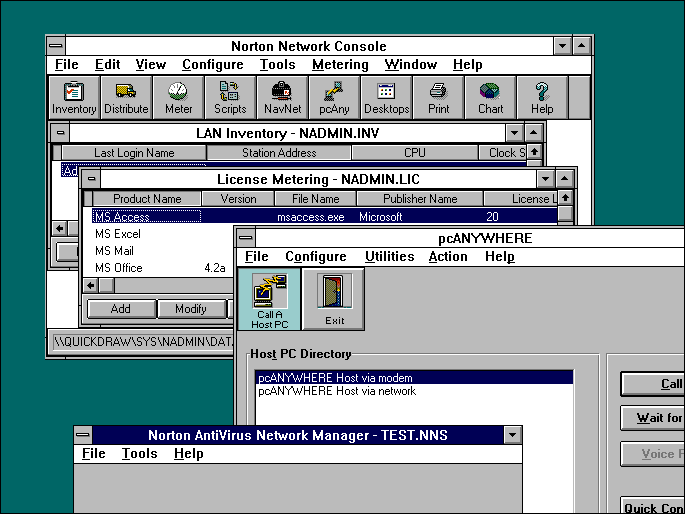685x514 pixels.
Task: Click the Quick Con button in pcANYWHERE
Action: [653, 506]
